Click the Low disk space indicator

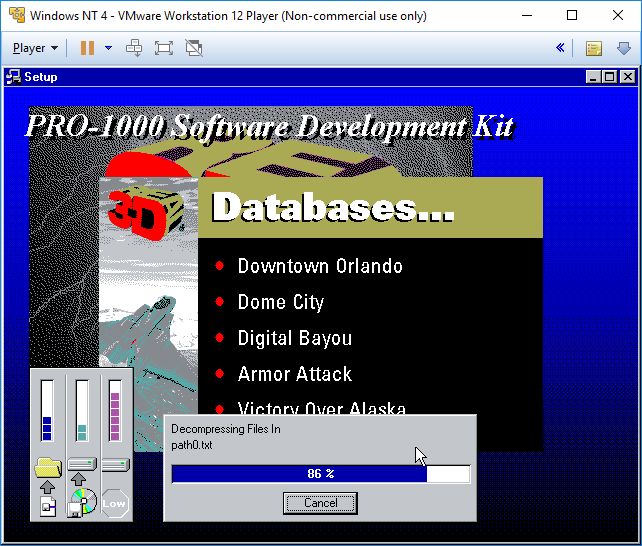(115, 503)
